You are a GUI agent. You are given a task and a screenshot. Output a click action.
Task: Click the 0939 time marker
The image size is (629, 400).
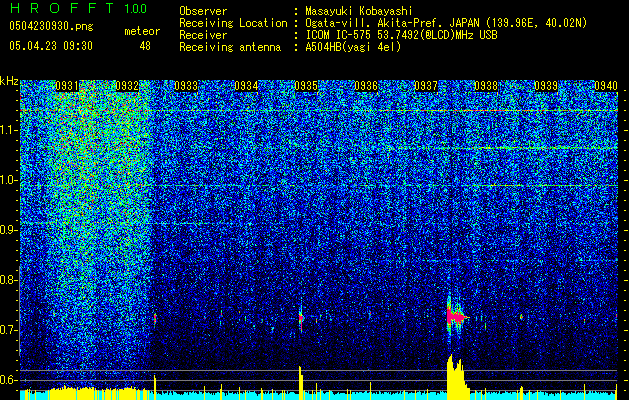546,86
